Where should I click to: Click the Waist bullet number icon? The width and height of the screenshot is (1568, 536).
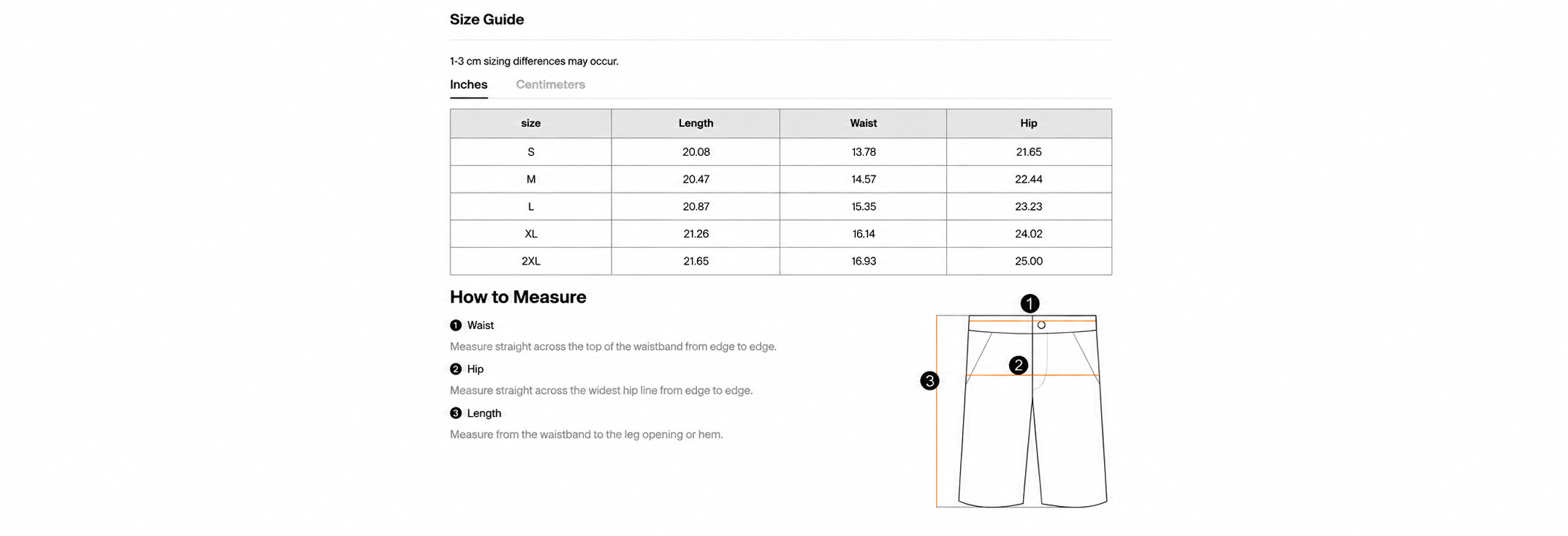click(456, 325)
